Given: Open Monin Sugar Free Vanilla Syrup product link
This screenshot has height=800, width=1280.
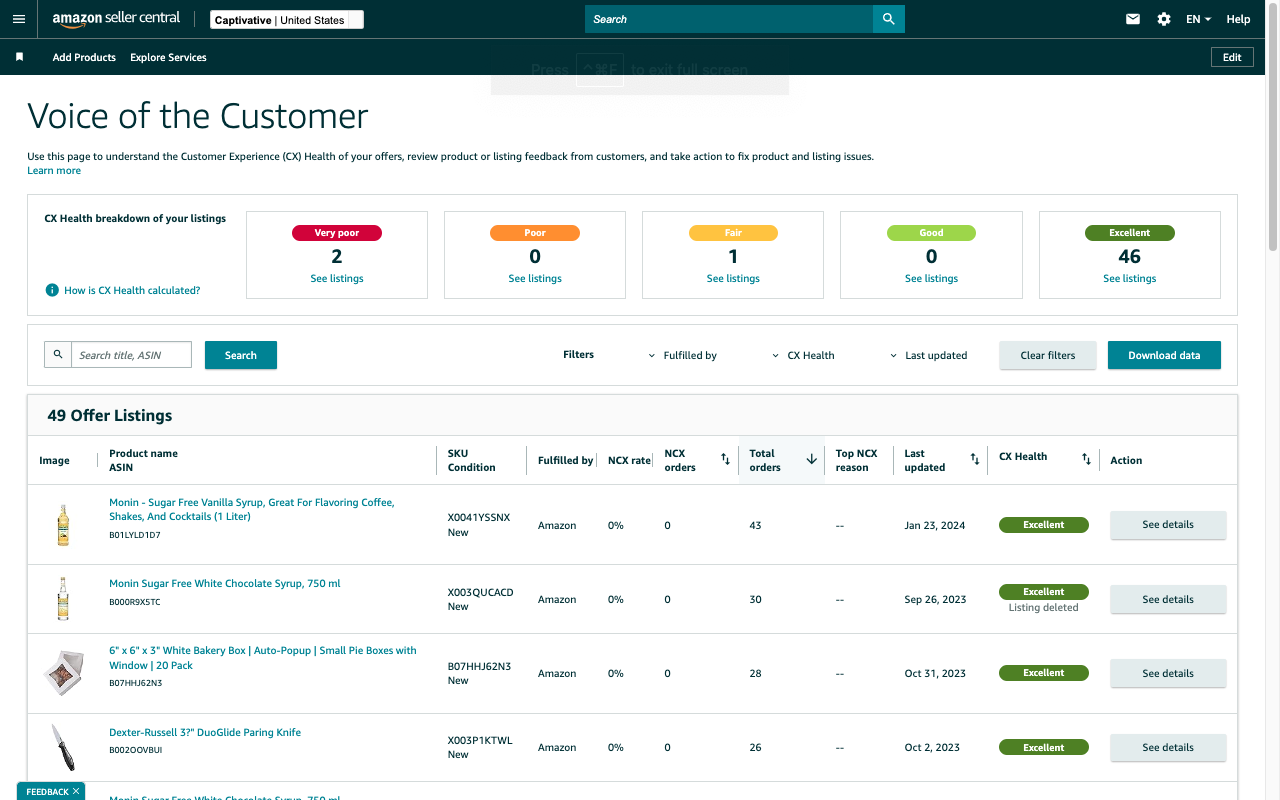Looking at the screenshot, I should (252, 510).
